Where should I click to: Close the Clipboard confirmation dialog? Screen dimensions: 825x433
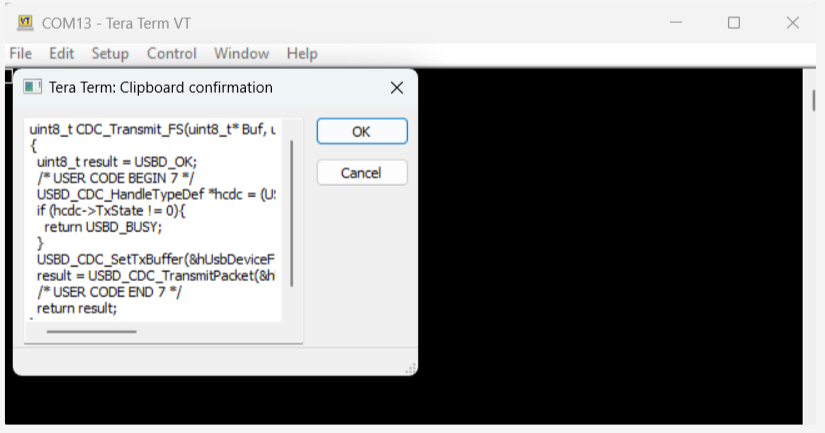397,88
